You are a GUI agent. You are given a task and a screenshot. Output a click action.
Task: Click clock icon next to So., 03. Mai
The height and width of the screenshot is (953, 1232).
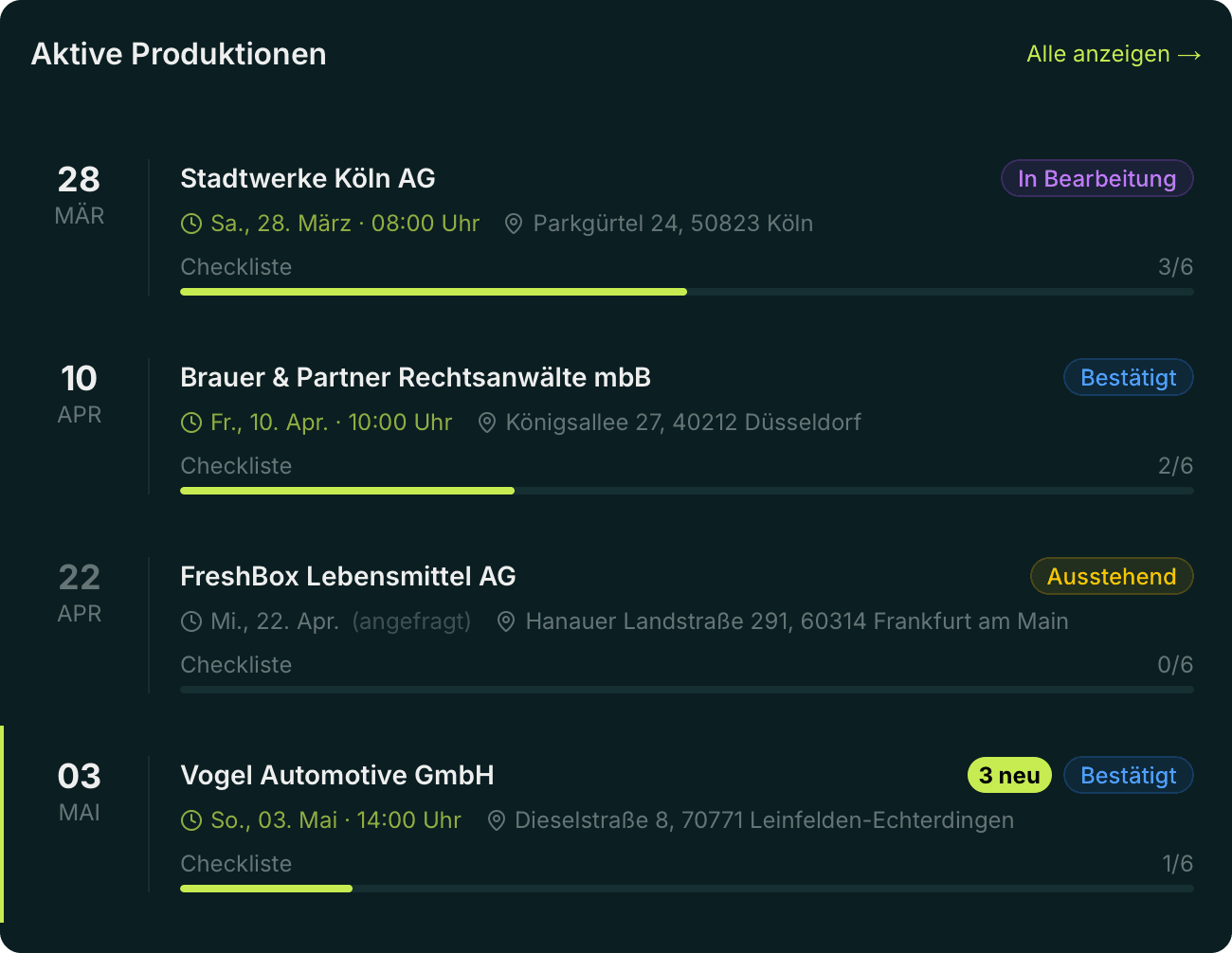click(191, 821)
